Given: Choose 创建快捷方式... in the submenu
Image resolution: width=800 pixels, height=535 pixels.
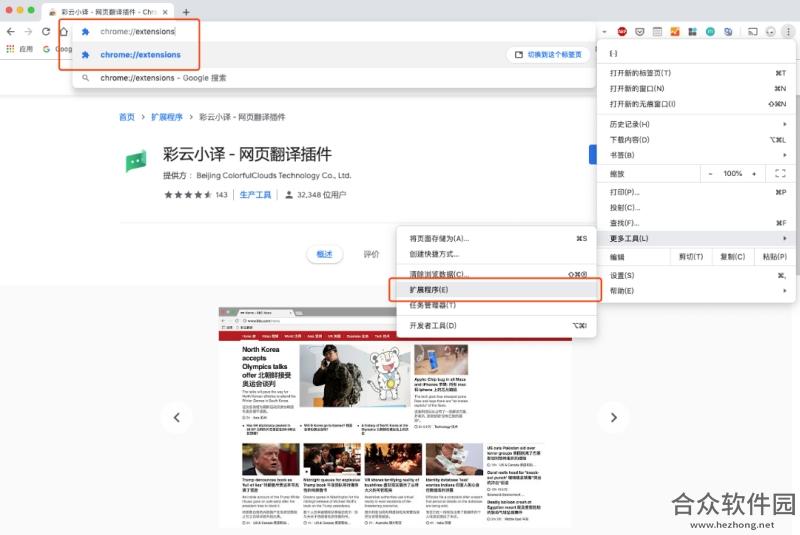Looking at the screenshot, I should 496,254.
